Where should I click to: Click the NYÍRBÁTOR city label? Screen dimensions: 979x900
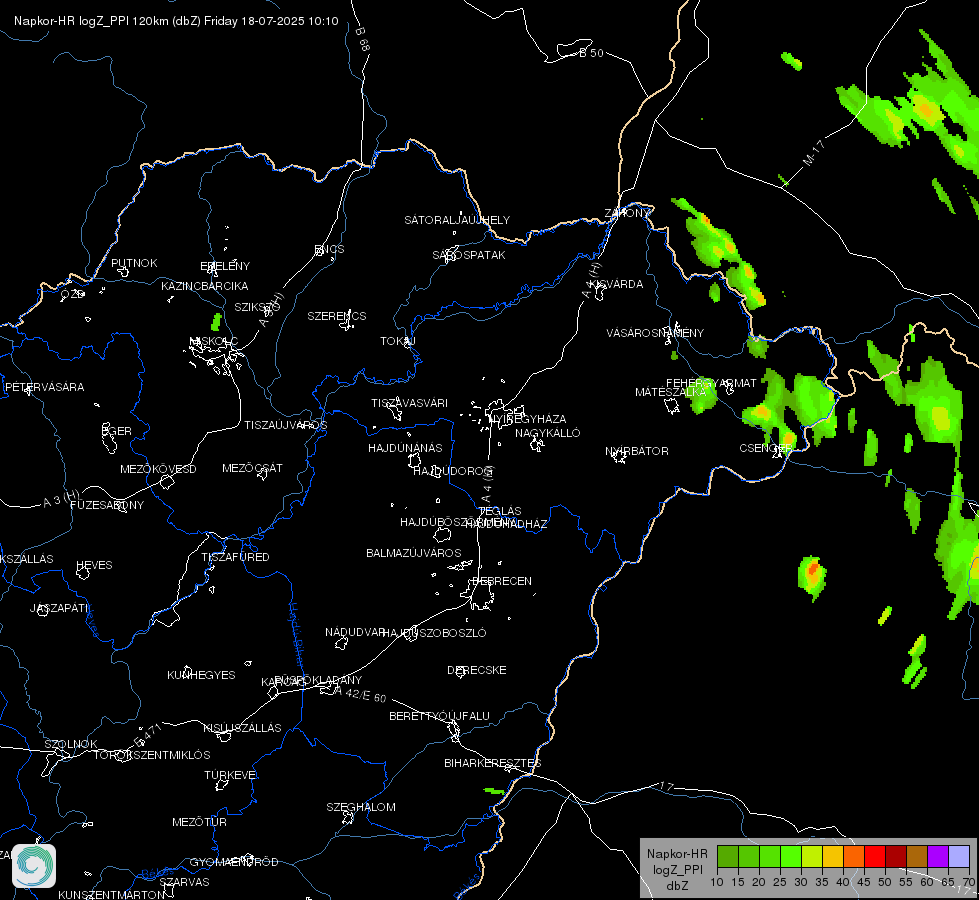pyautogui.click(x=637, y=451)
